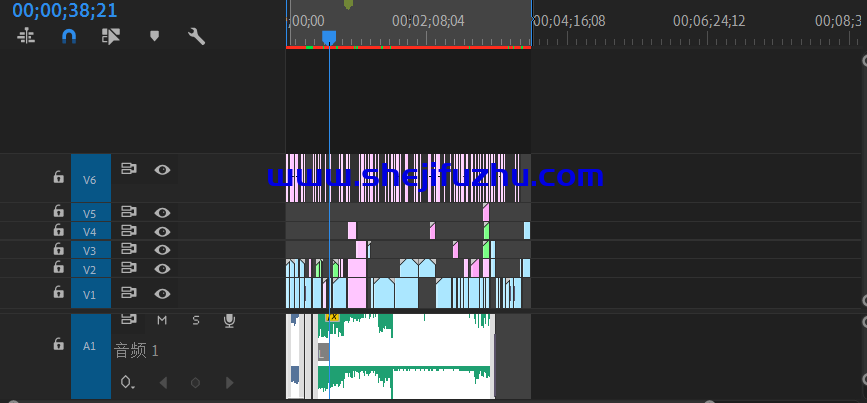Hide track V1 with eye icon
Image resolution: width=867 pixels, height=403 pixels.
tap(162, 294)
